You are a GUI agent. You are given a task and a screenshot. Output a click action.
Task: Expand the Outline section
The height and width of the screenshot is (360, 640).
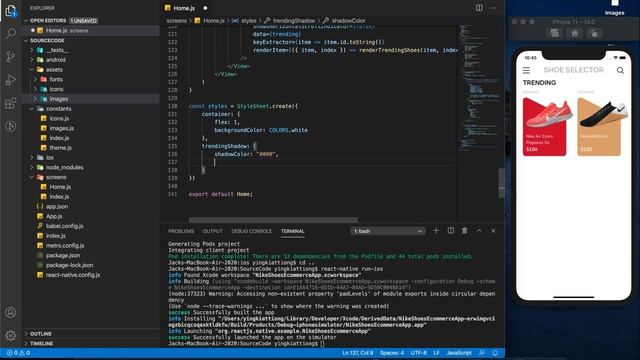click(x=26, y=333)
